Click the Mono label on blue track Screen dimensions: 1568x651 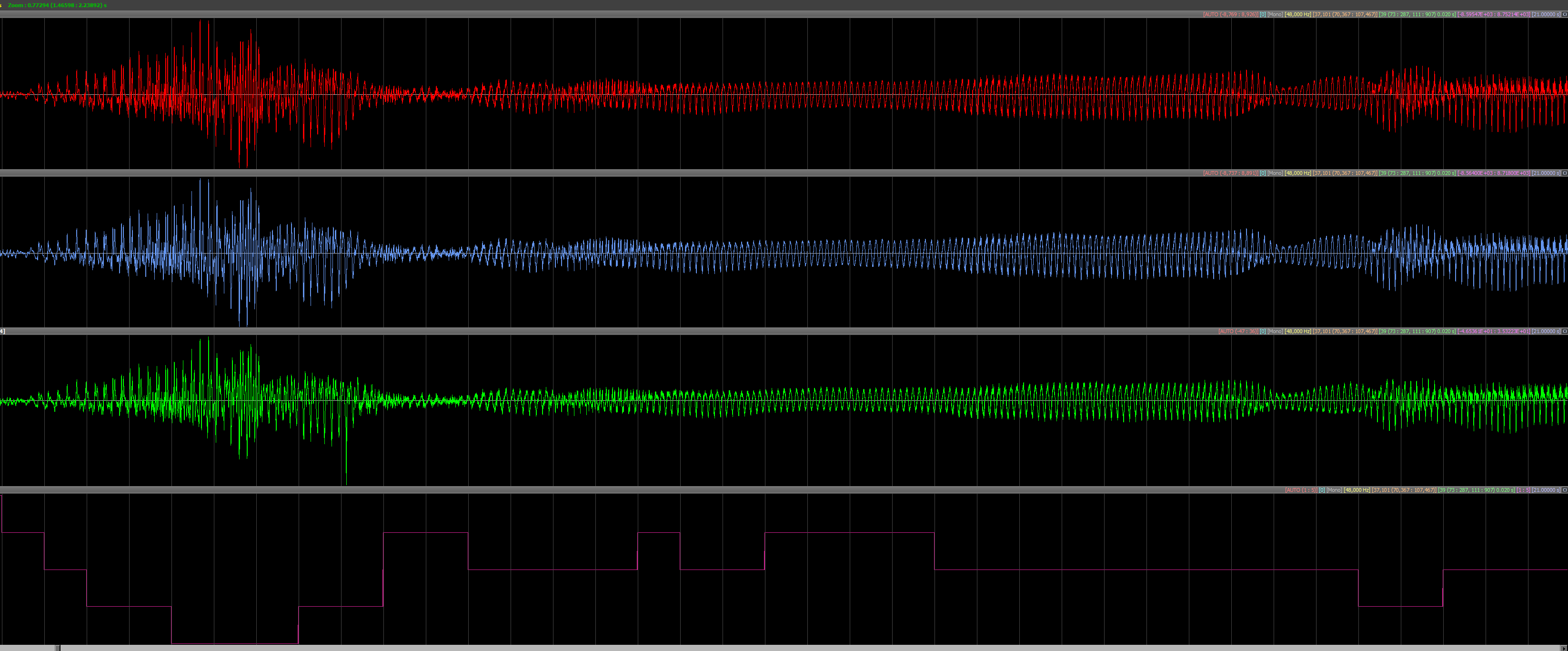pyautogui.click(x=1275, y=173)
